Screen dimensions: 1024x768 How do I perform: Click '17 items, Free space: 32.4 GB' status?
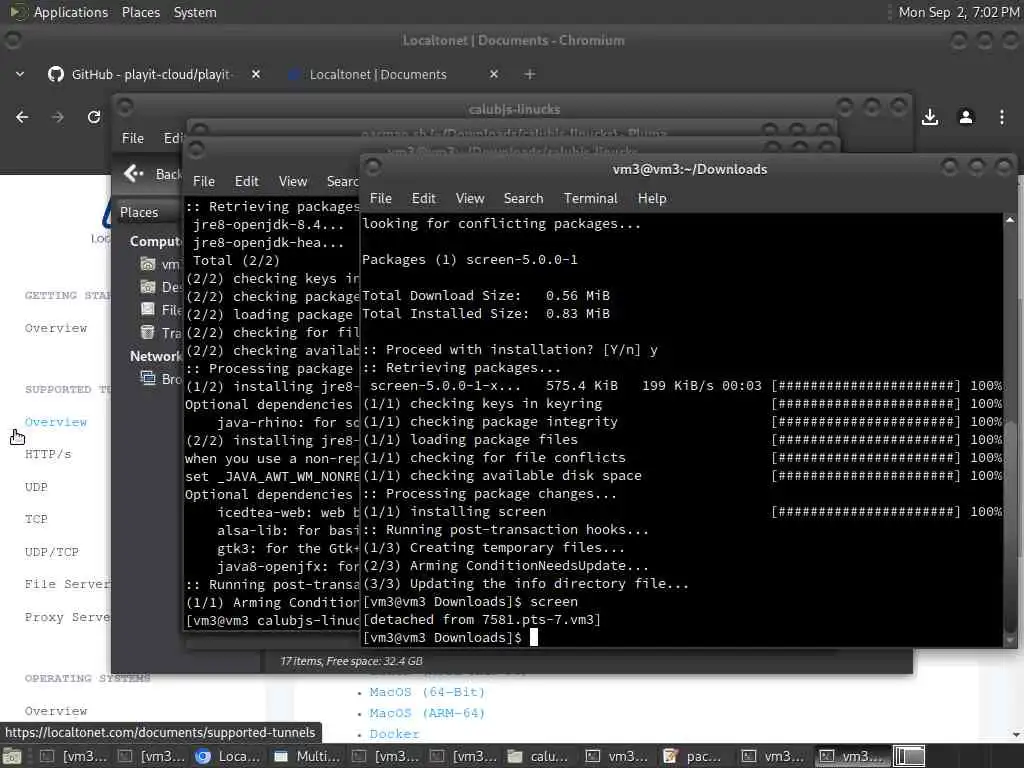(351, 661)
